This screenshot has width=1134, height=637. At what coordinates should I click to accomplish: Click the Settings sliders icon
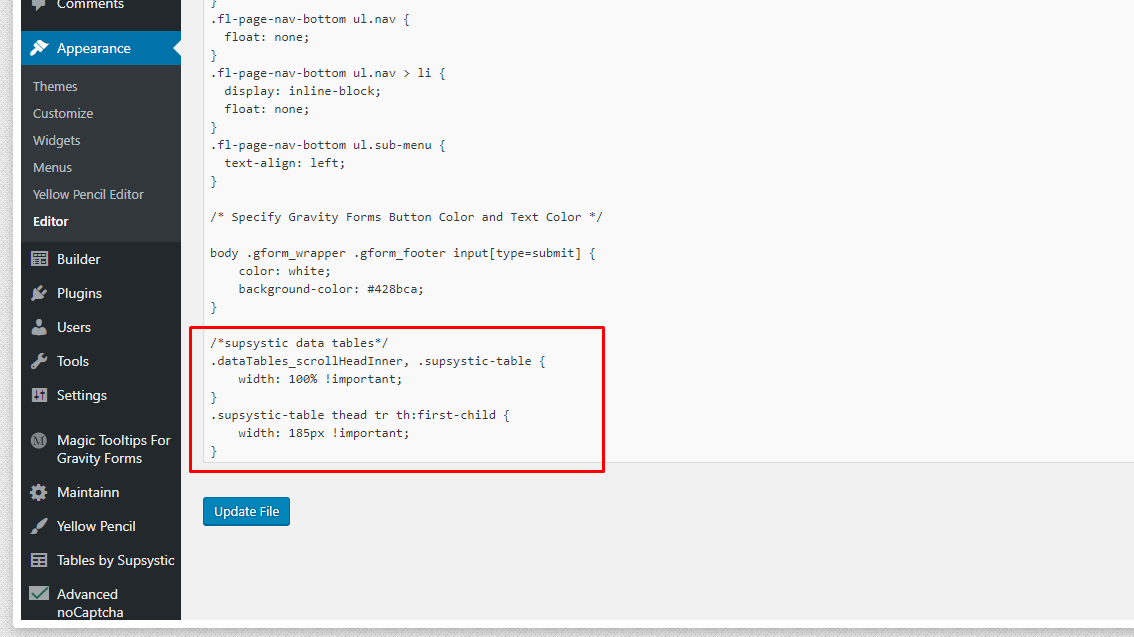[x=39, y=395]
